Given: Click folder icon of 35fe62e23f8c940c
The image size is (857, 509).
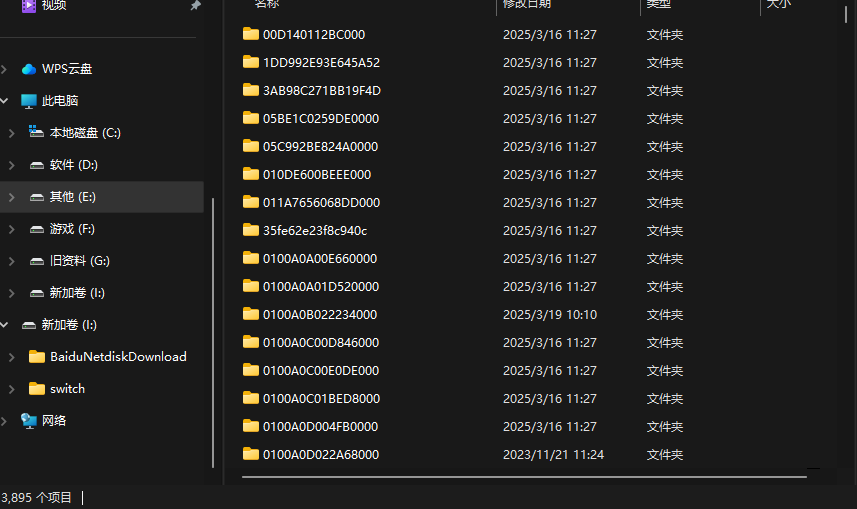Looking at the screenshot, I should (x=251, y=230).
